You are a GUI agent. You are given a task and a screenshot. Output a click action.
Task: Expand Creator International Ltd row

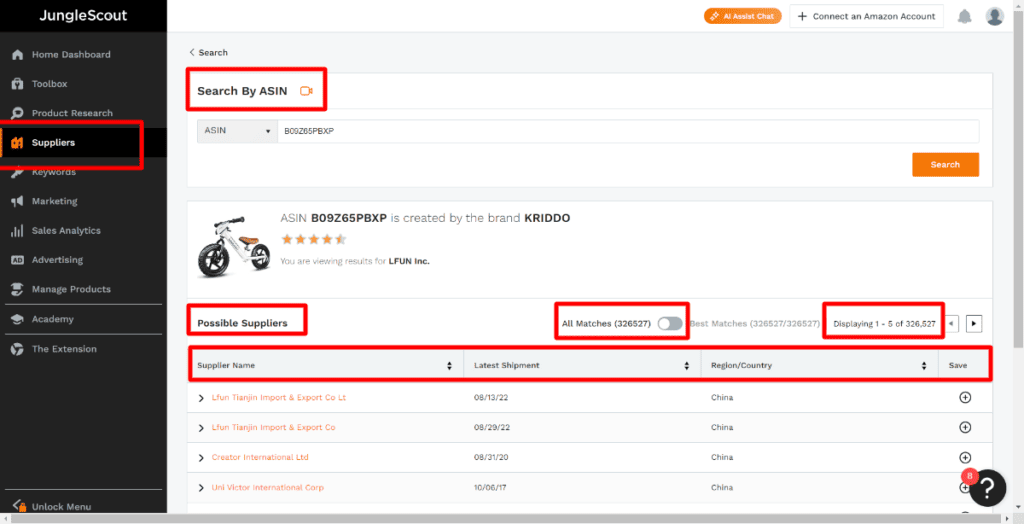(201, 458)
